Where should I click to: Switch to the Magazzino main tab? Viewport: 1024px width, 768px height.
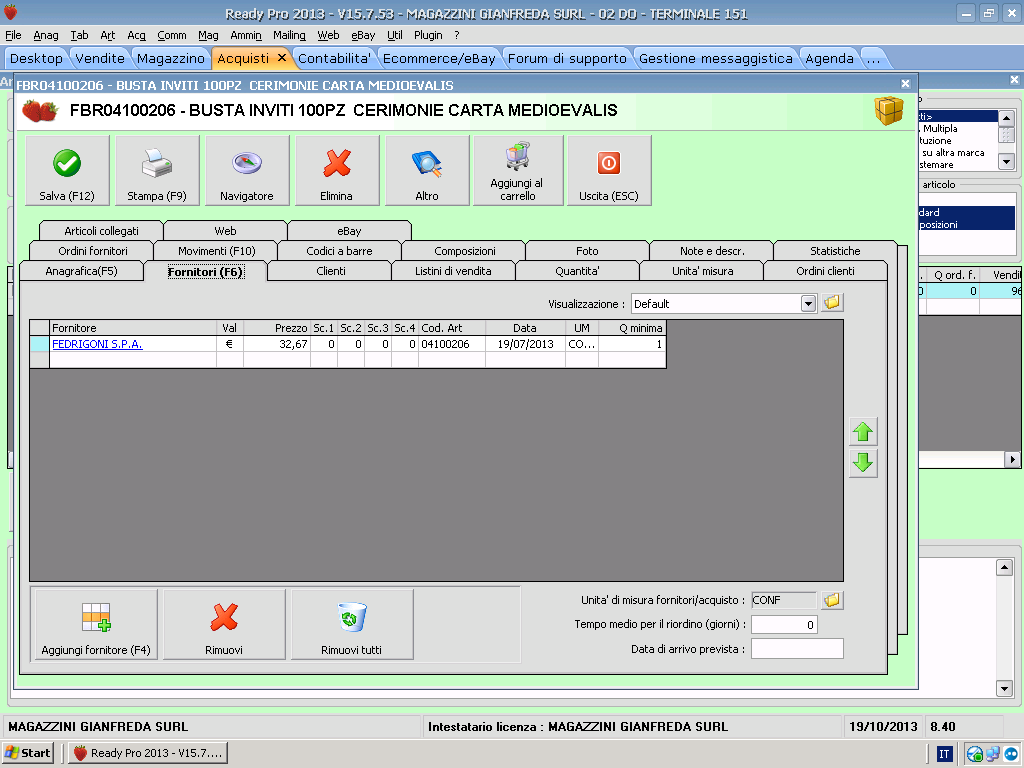tap(170, 59)
